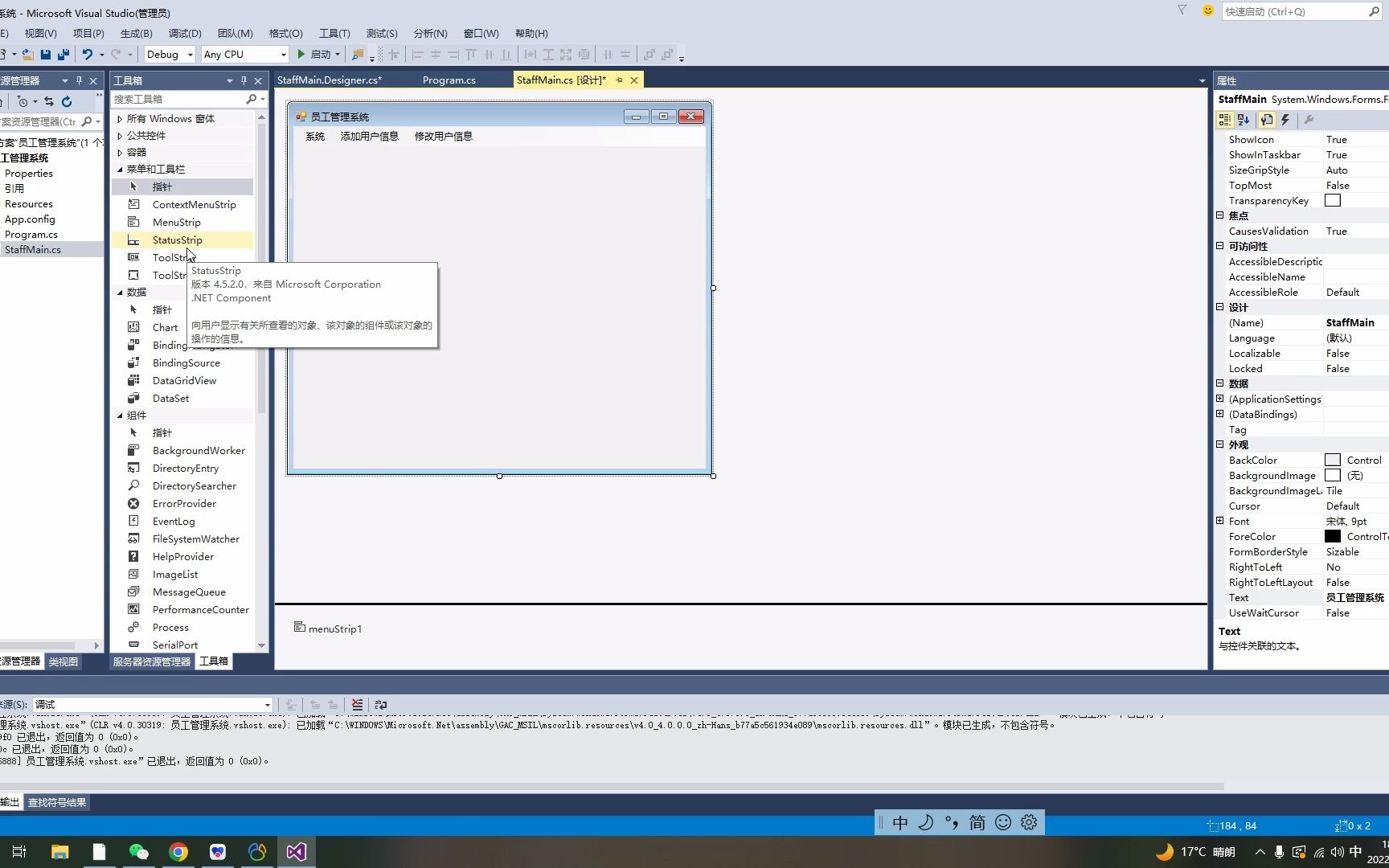
Task: Switch to the StaffMain.Designer.cs tab
Action: coord(330,80)
